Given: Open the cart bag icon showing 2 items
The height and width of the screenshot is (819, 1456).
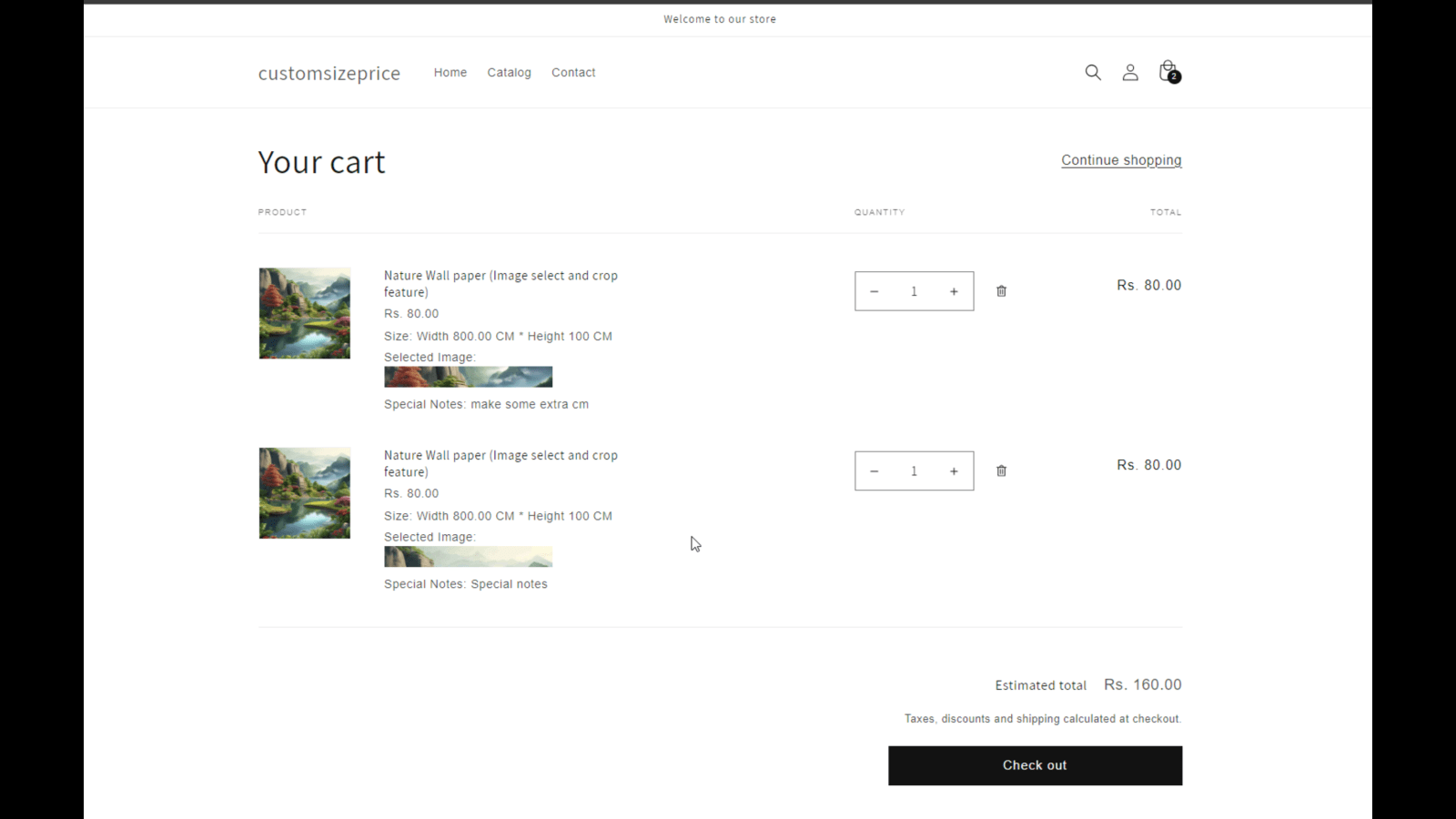Looking at the screenshot, I should click(x=1167, y=72).
